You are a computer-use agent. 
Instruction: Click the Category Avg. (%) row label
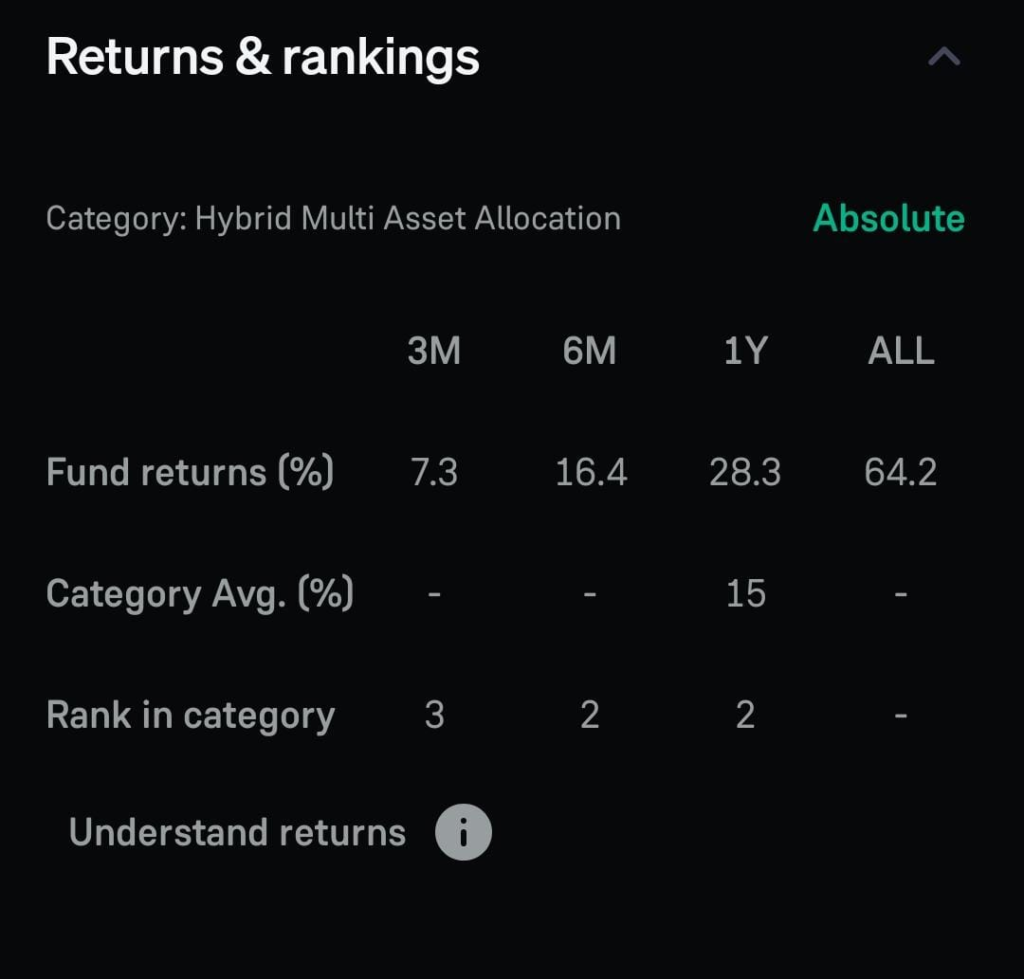(x=200, y=592)
